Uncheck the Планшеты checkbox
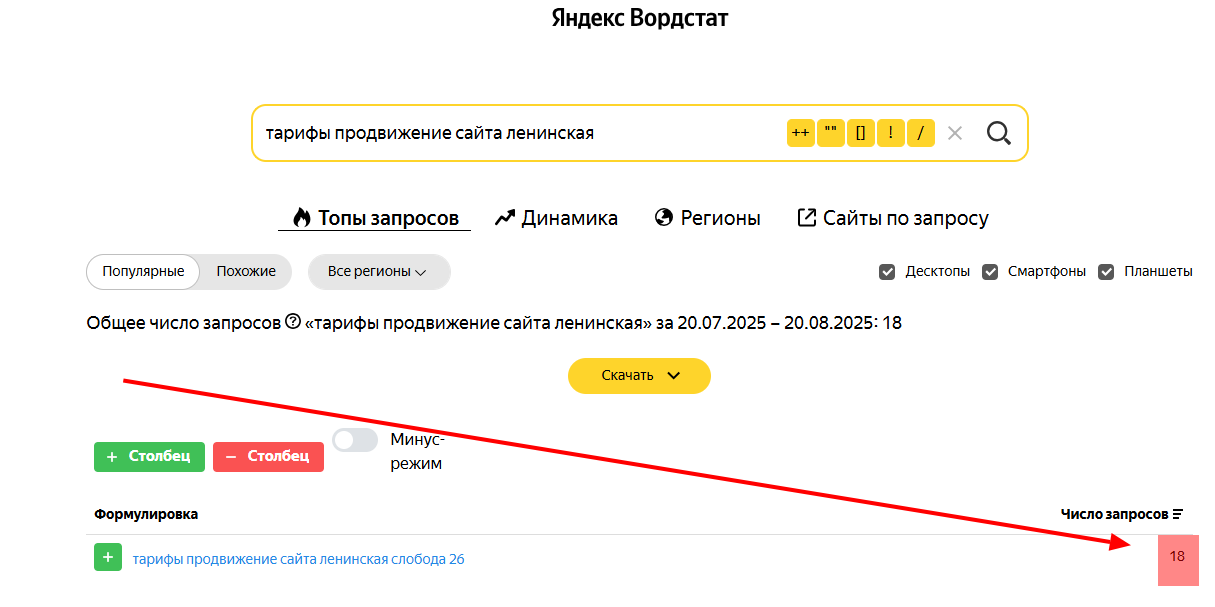 [1106, 272]
